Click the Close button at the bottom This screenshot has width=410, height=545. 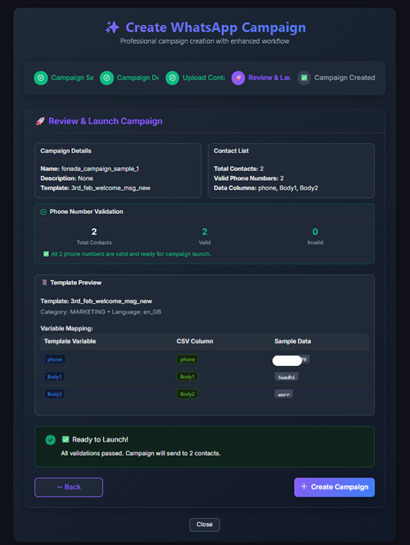(204, 524)
